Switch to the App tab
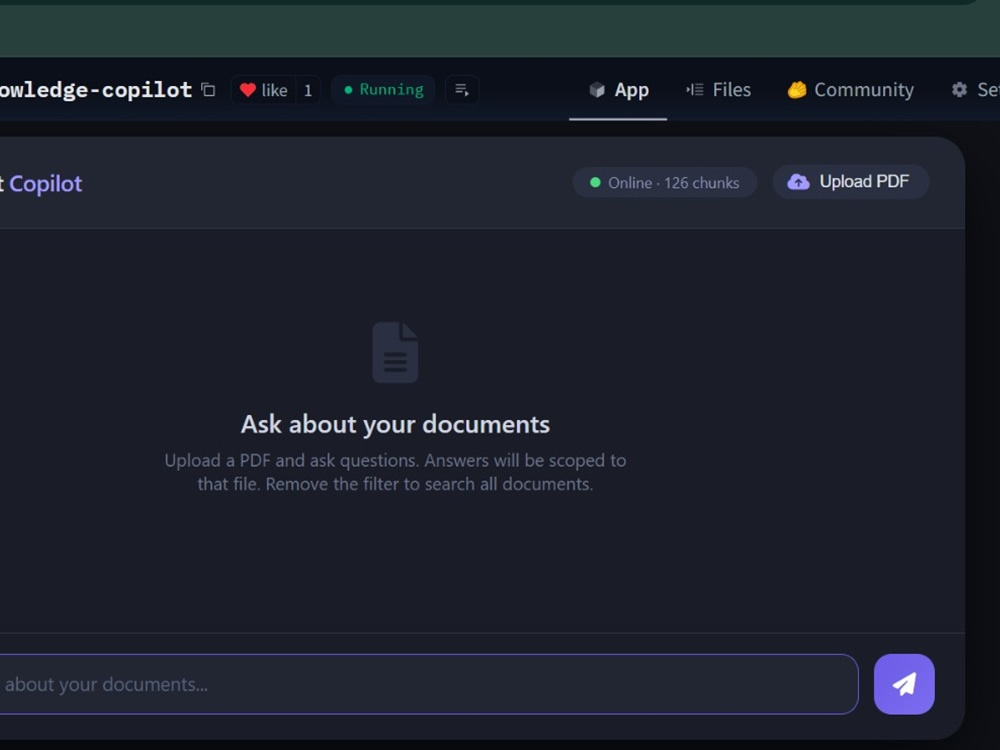 (x=618, y=90)
